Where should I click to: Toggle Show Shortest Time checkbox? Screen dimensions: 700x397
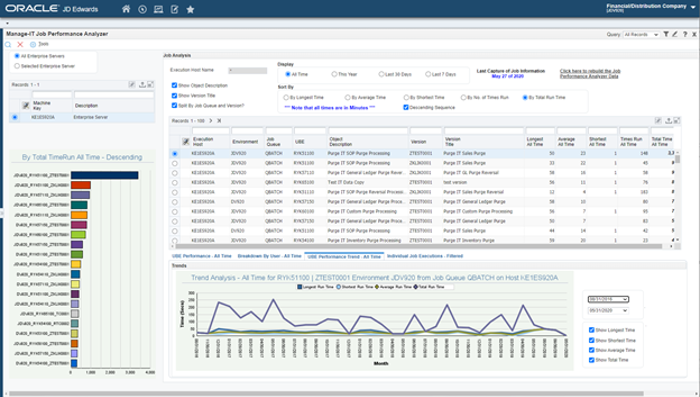click(592, 340)
